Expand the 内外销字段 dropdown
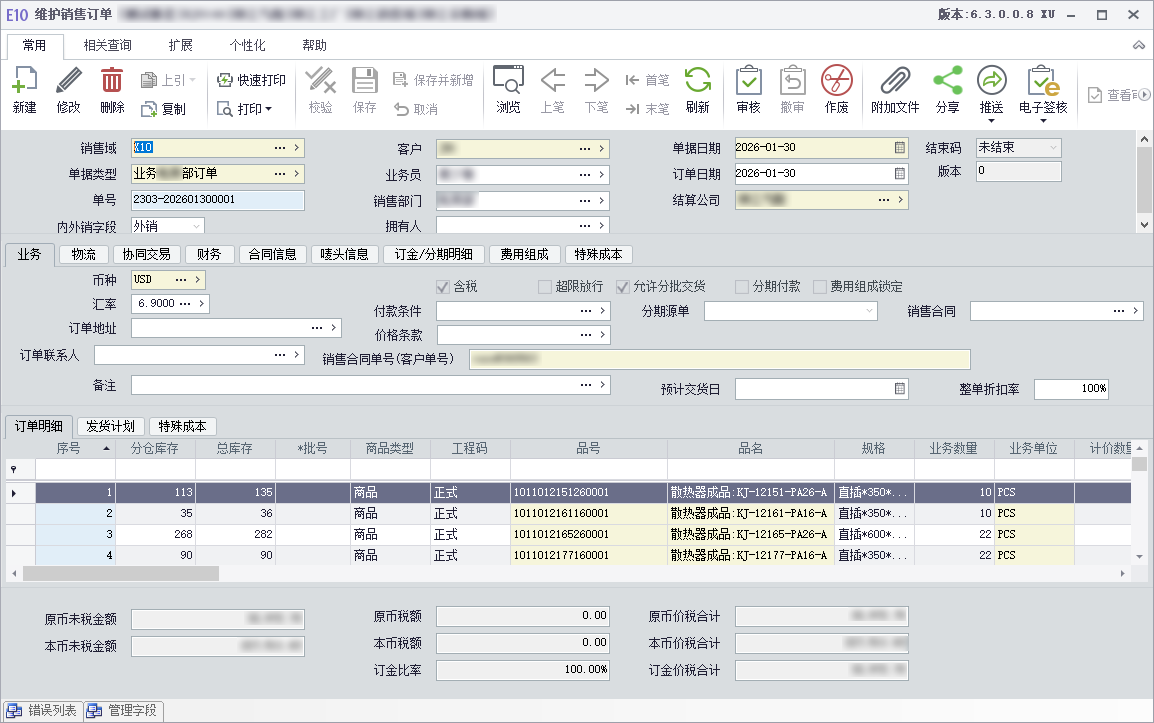The image size is (1154, 723). (196, 226)
